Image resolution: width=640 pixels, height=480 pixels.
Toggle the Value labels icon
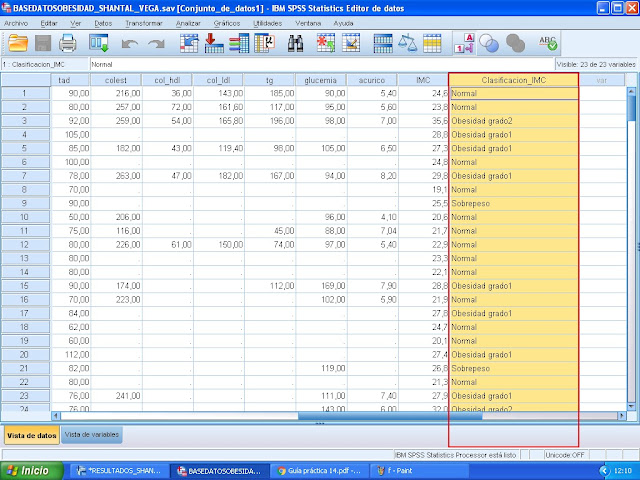point(464,43)
